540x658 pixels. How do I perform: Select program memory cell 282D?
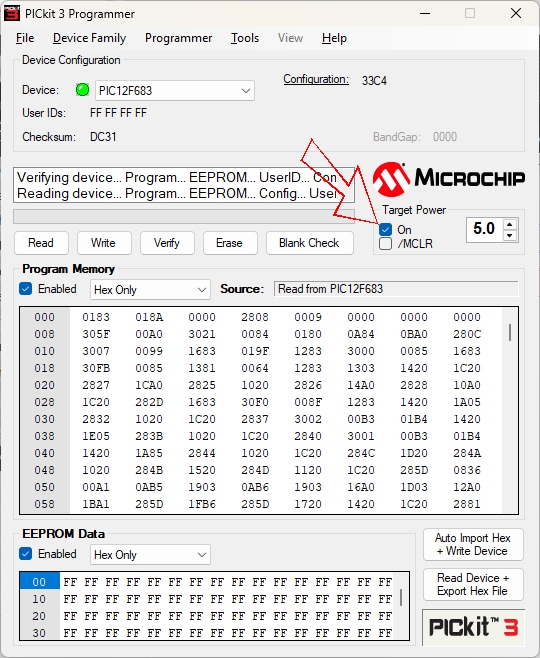(x=149, y=402)
